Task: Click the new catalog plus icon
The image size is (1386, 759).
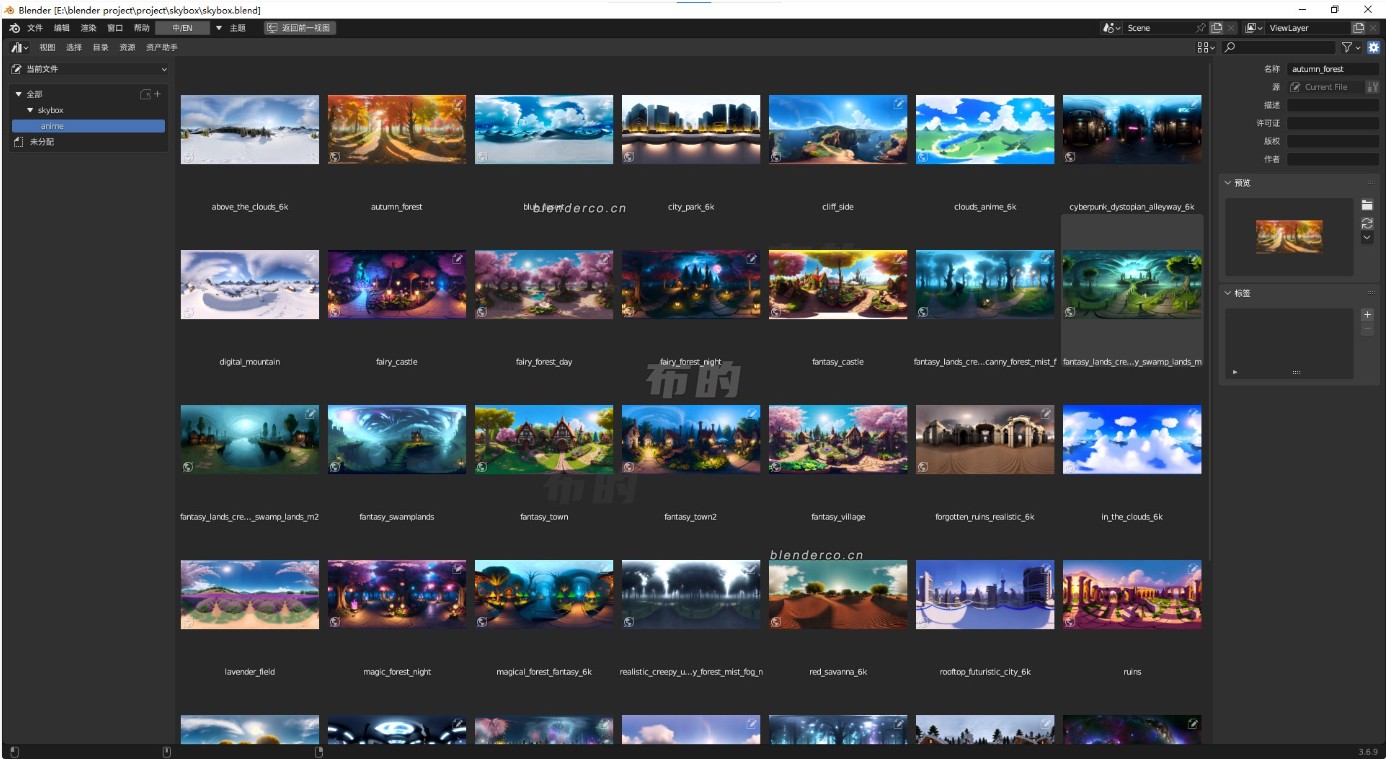Action: pos(157,94)
